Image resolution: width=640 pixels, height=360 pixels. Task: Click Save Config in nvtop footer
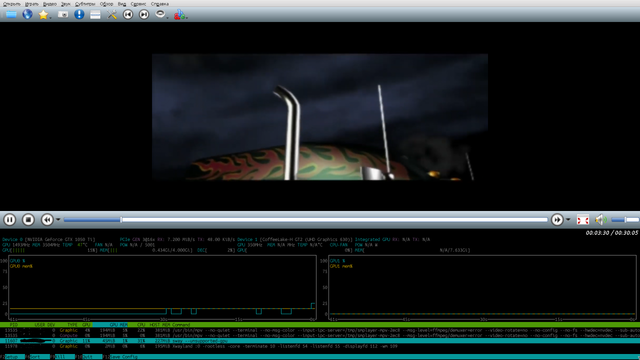click(x=124, y=357)
